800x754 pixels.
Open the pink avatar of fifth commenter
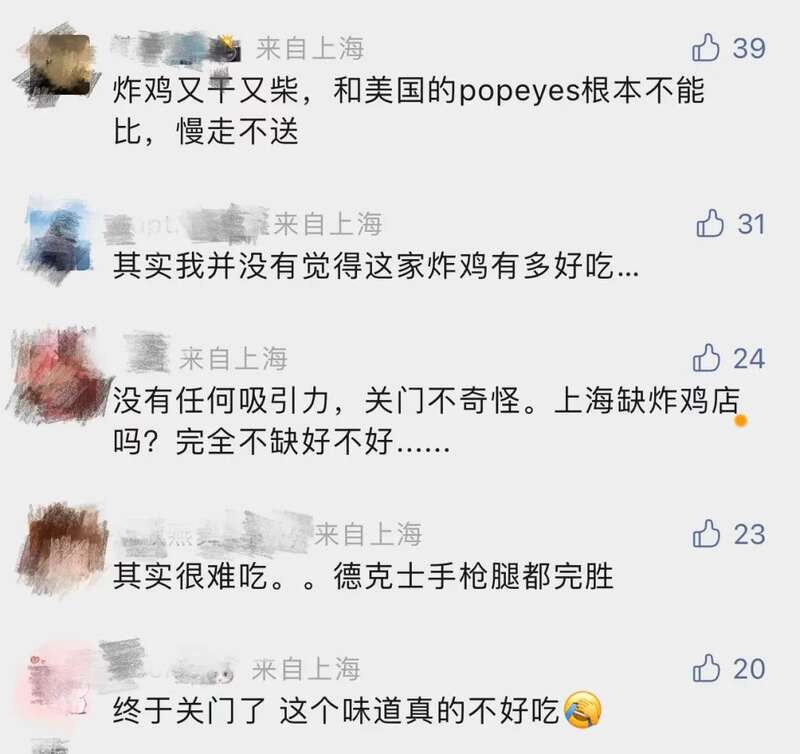tap(60, 684)
